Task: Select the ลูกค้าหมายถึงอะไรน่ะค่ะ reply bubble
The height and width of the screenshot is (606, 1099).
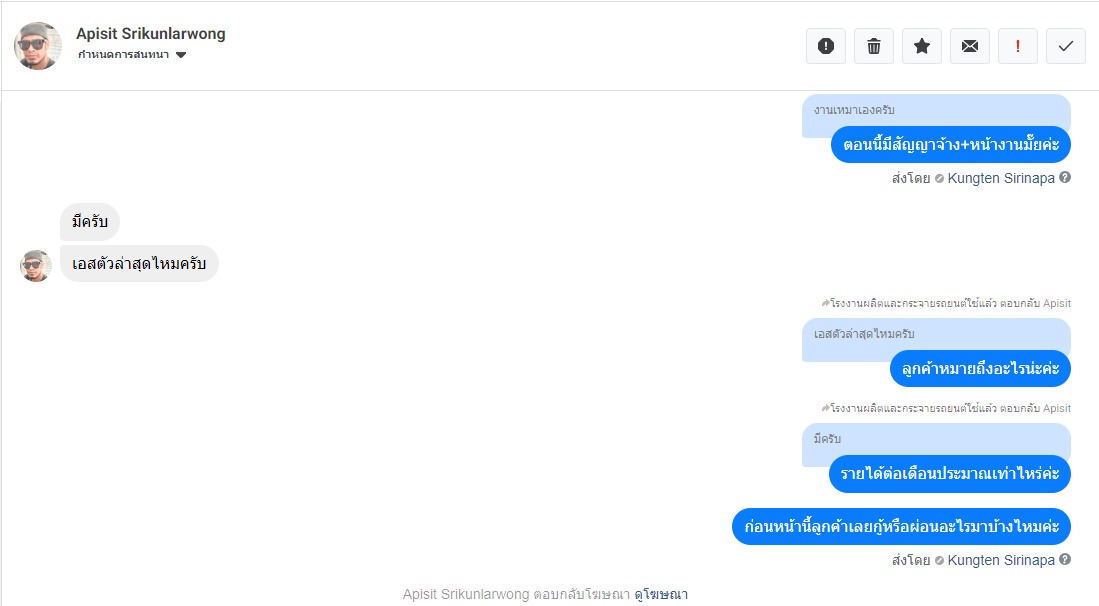Action: (980, 369)
